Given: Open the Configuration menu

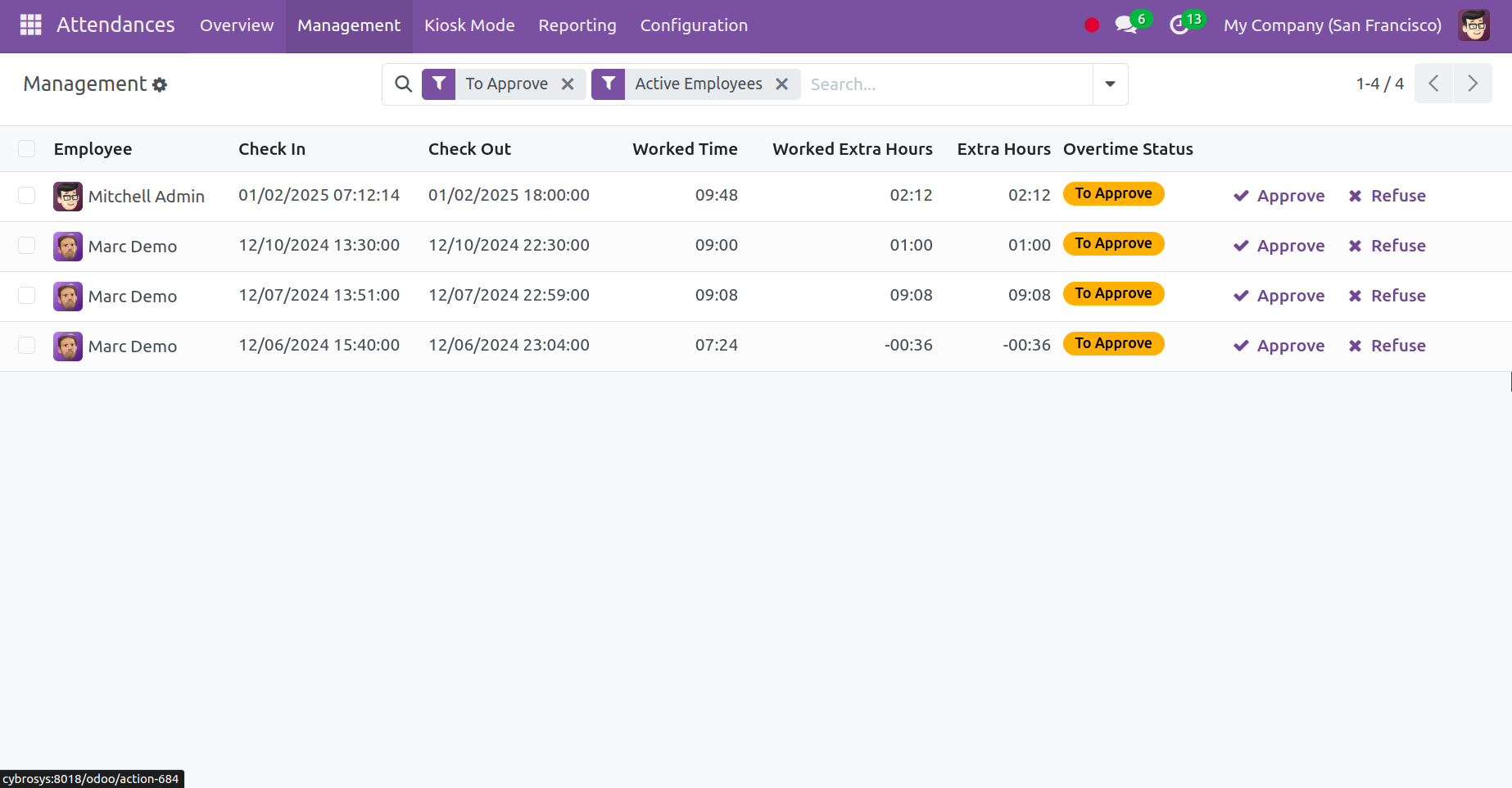Looking at the screenshot, I should click(x=694, y=25).
